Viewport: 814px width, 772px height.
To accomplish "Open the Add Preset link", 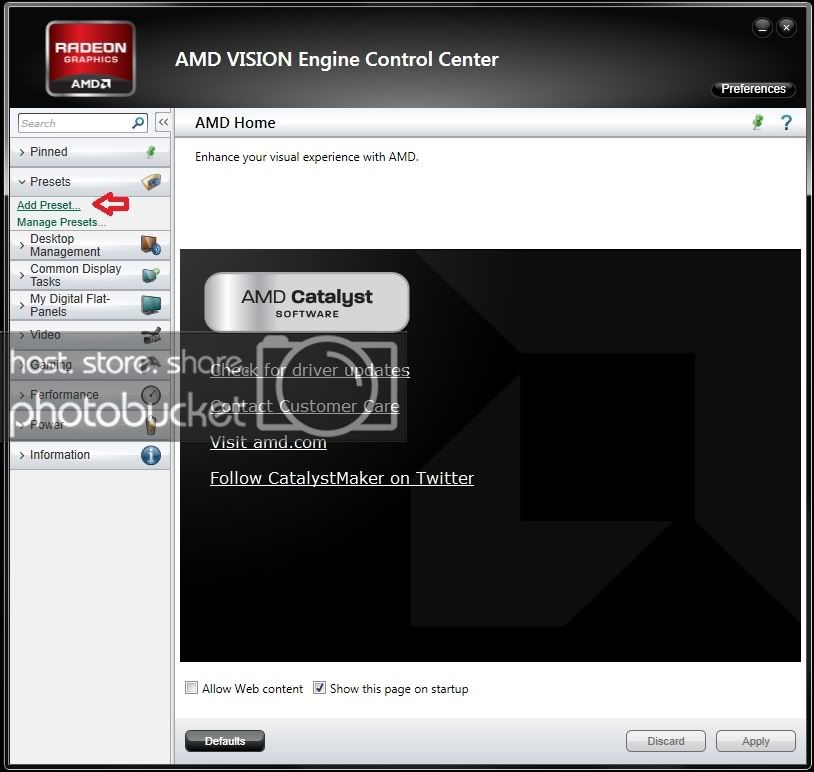I will 49,205.
